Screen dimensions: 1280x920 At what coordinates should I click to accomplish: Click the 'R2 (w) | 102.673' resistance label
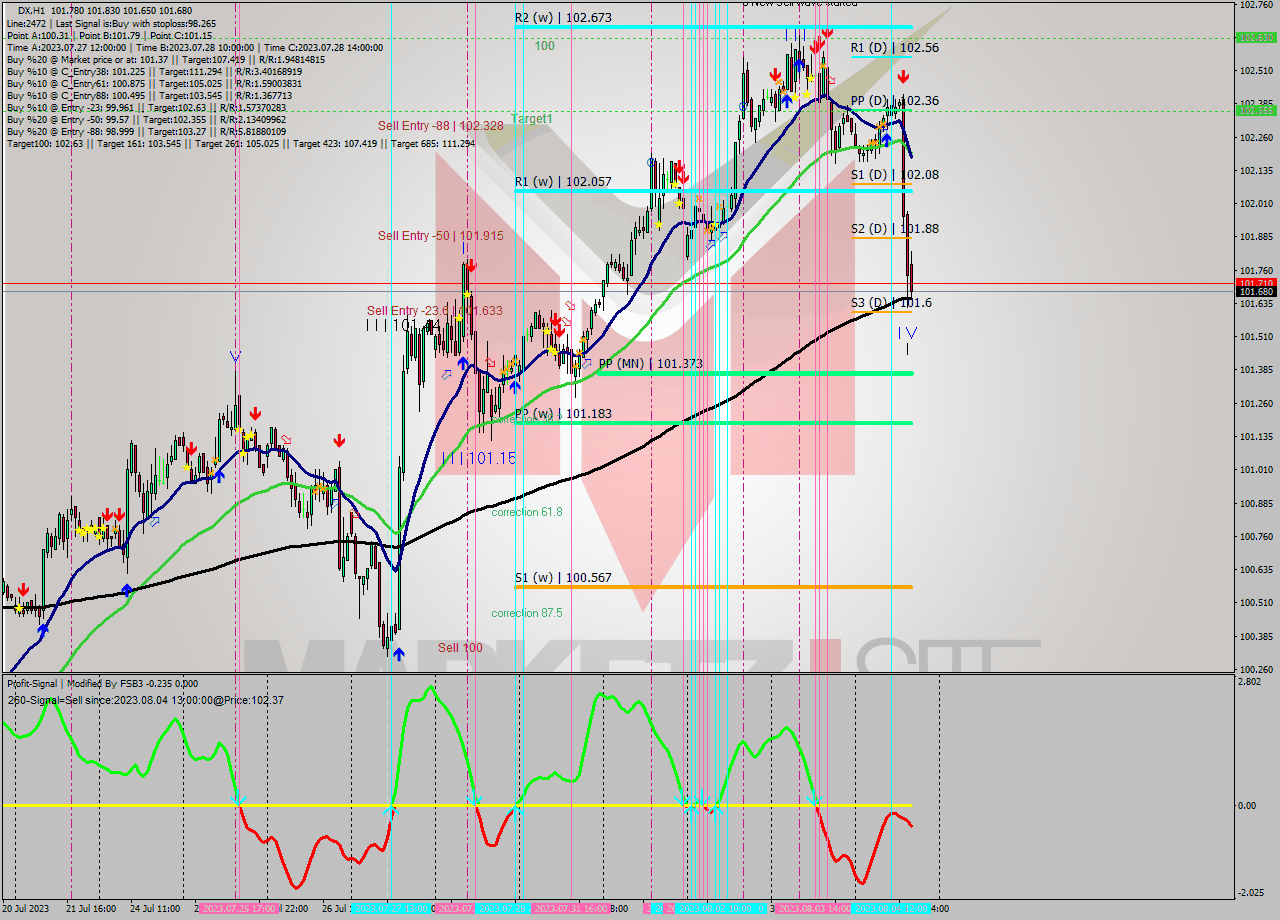[x=563, y=18]
